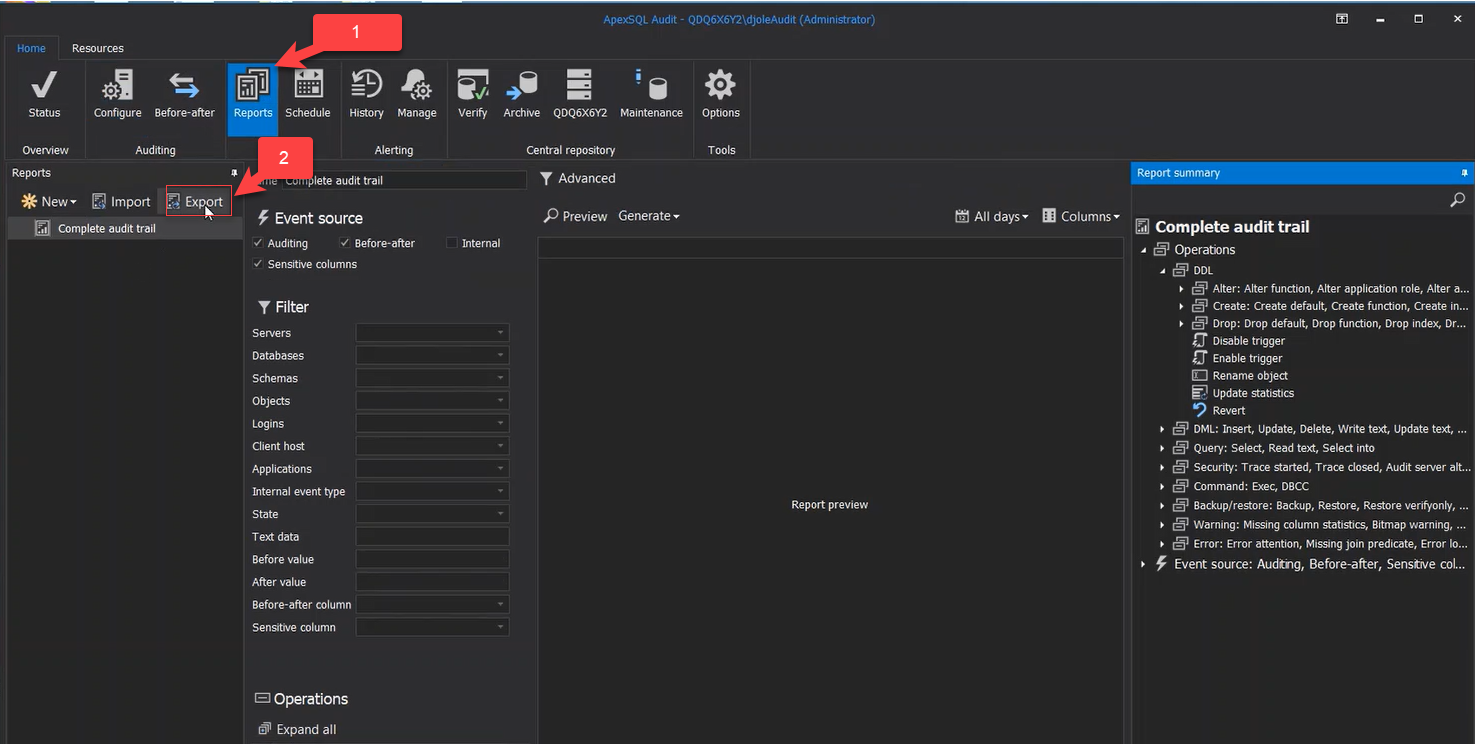
Task: Click the Update statistics icon
Action: click(x=1200, y=393)
